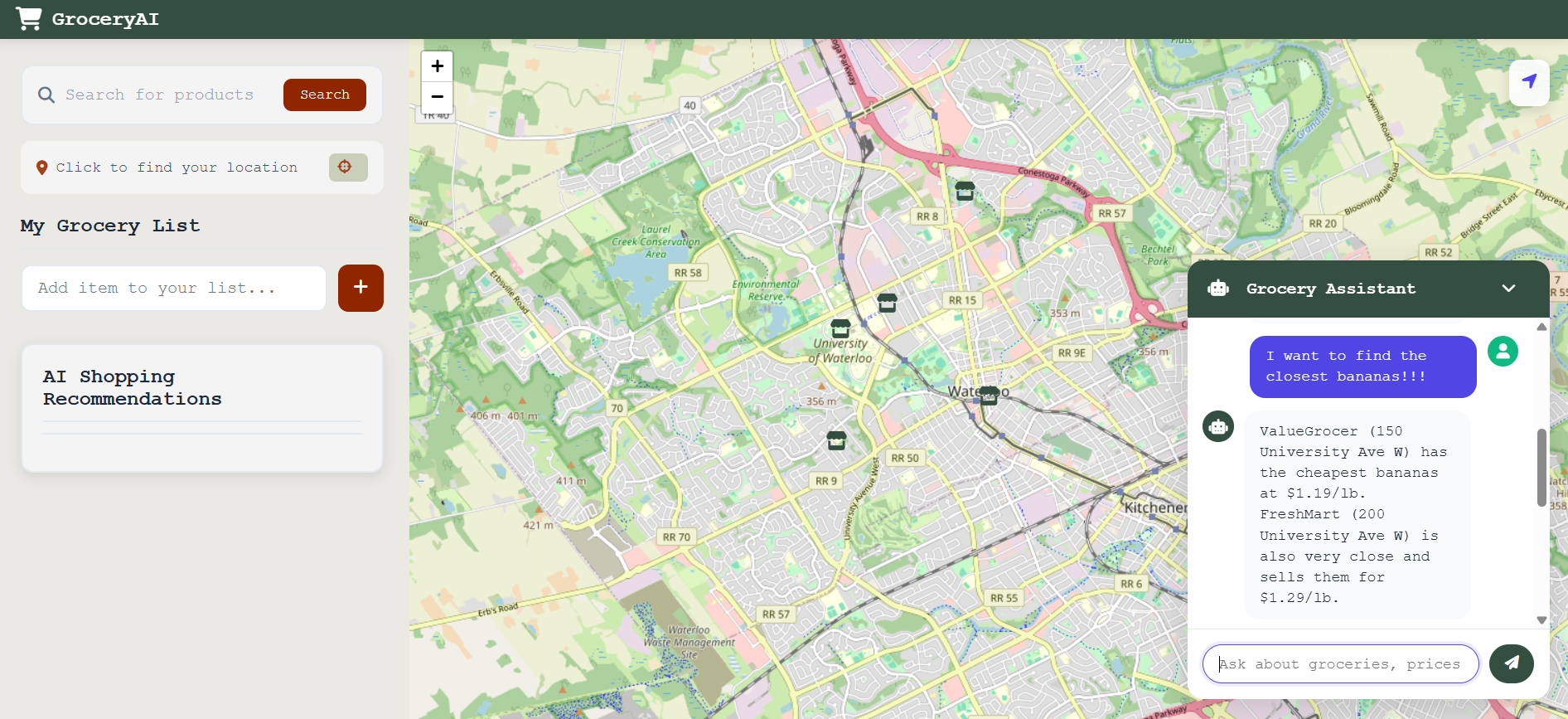The height and width of the screenshot is (719, 1568).
Task: Click the store marker next to RR 15
Action: click(x=888, y=303)
